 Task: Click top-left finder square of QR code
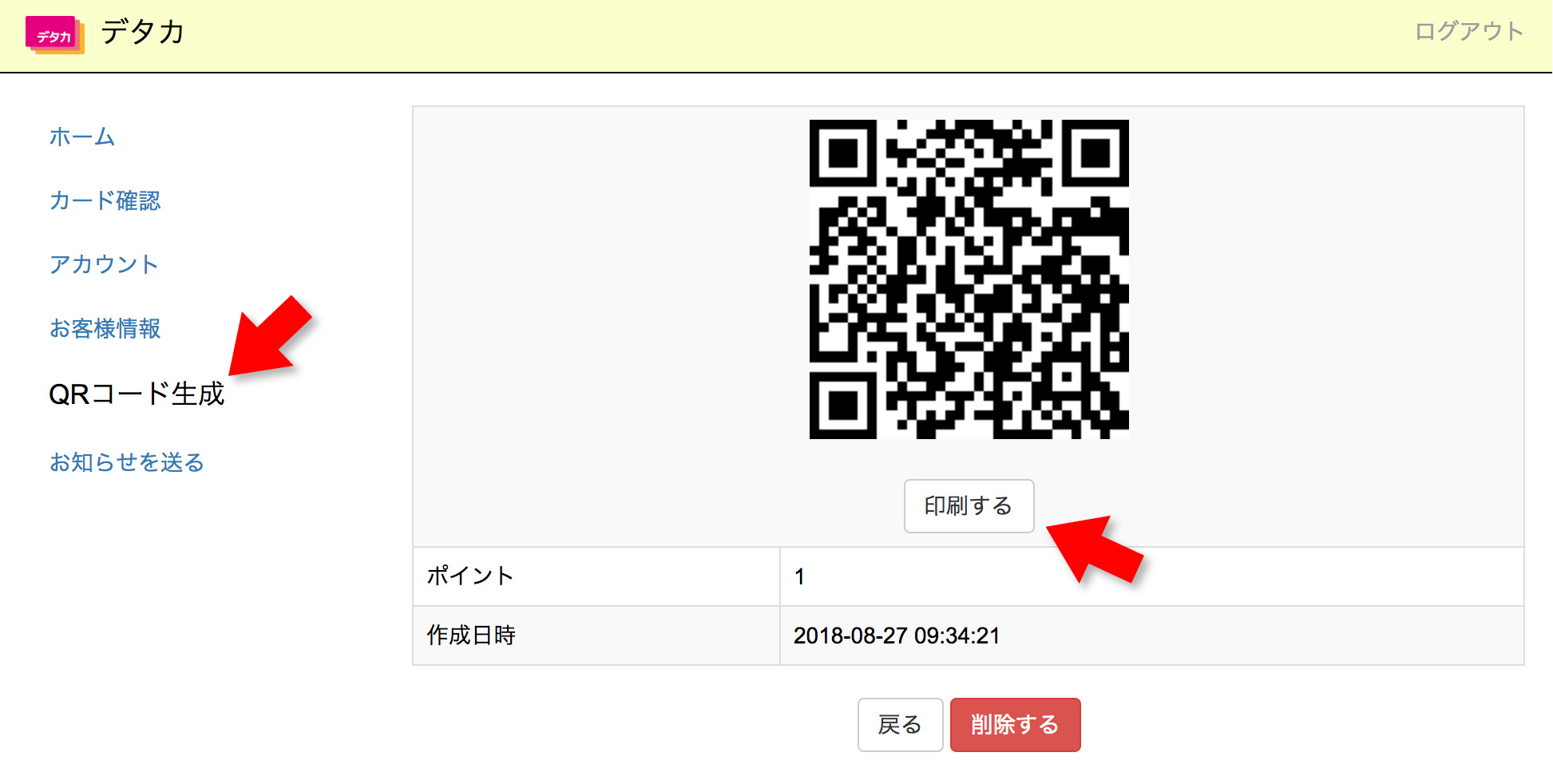(843, 153)
